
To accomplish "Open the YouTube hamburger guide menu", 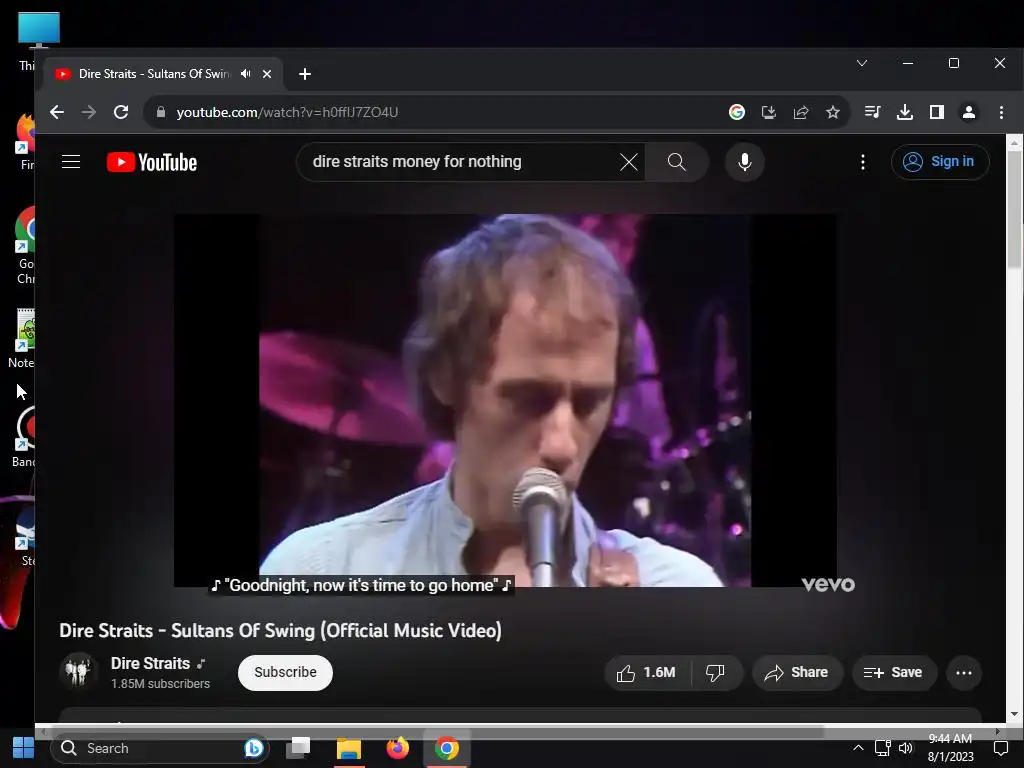I will point(71,162).
